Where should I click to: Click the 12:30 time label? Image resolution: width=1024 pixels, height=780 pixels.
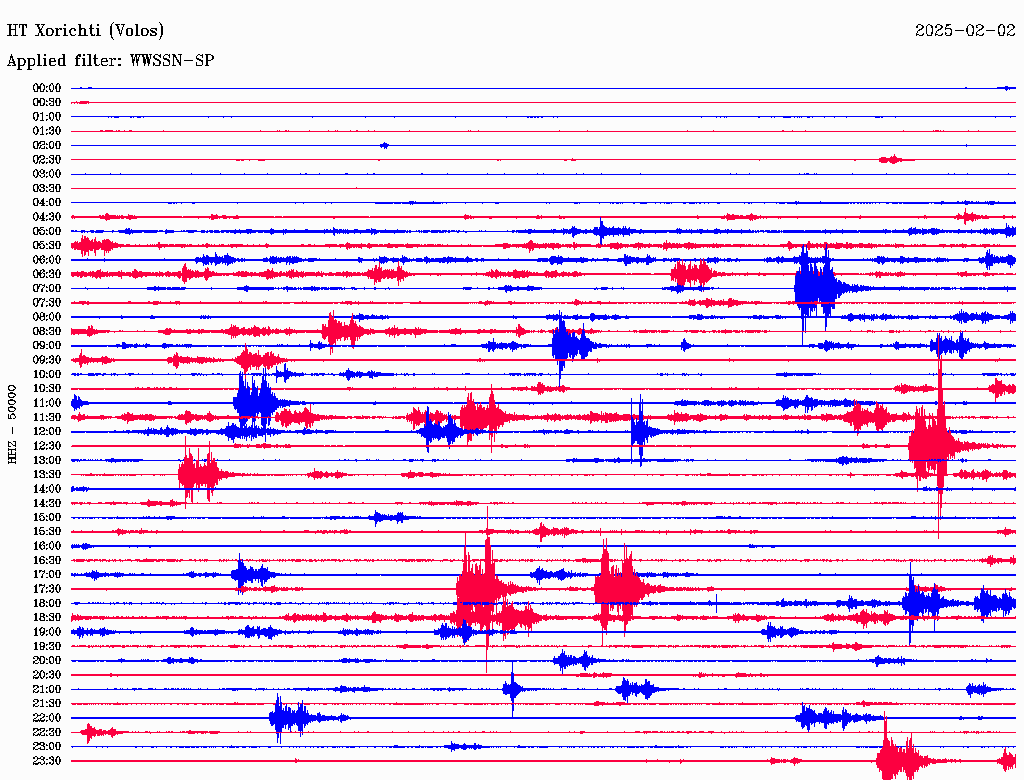coord(47,446)
